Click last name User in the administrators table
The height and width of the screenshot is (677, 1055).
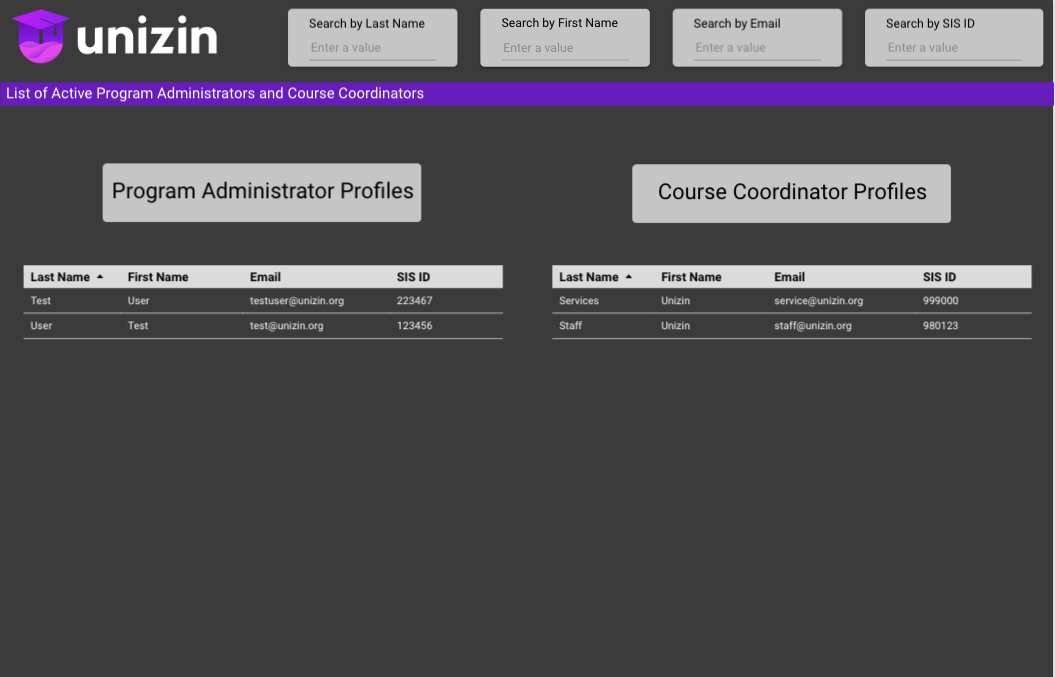[41, 326]
